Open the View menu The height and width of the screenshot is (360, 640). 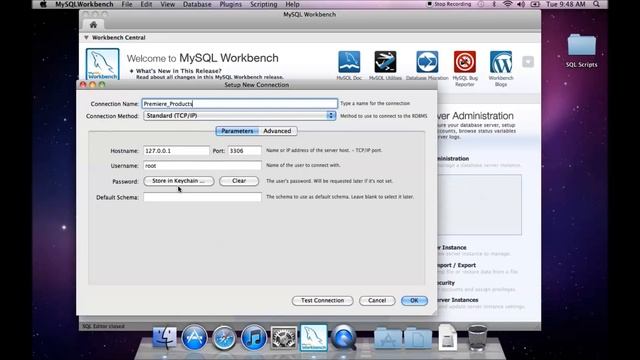[167, 4]
